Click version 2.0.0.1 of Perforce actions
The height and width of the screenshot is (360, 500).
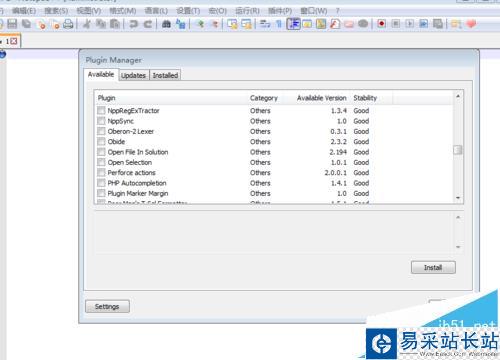[x=336, y=173]
